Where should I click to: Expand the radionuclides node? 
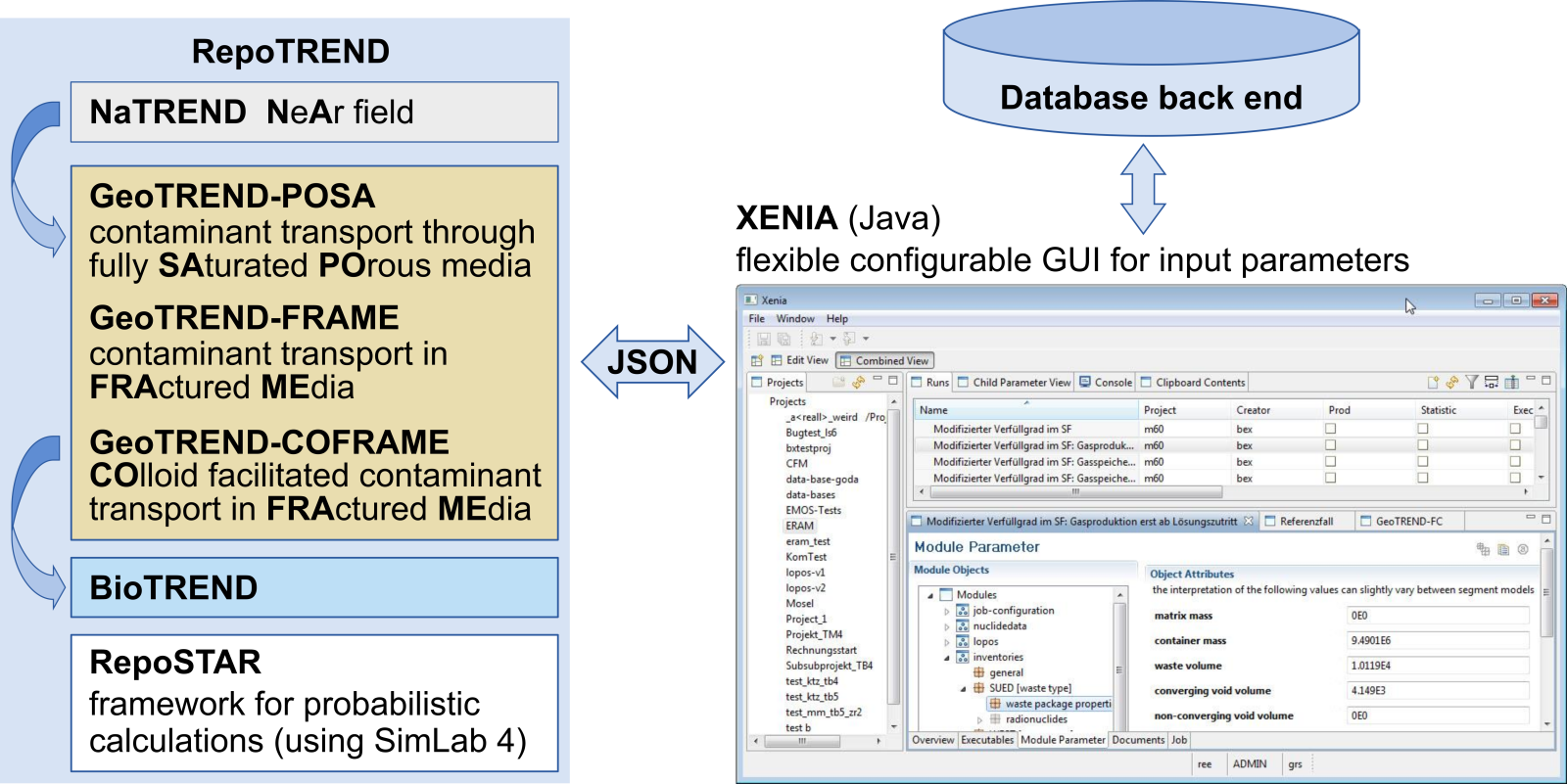[979, 720]
